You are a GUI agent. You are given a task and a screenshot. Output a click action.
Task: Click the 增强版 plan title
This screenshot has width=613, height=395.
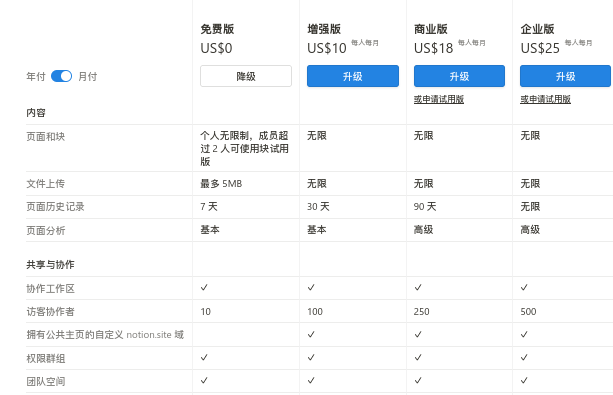324,29
